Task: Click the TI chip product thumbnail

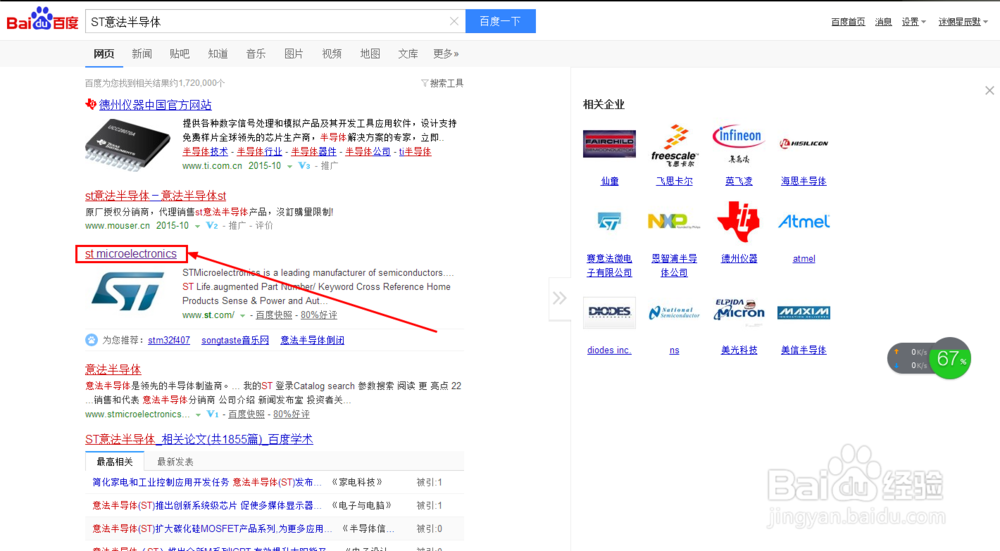Action: tap(128, 145)
